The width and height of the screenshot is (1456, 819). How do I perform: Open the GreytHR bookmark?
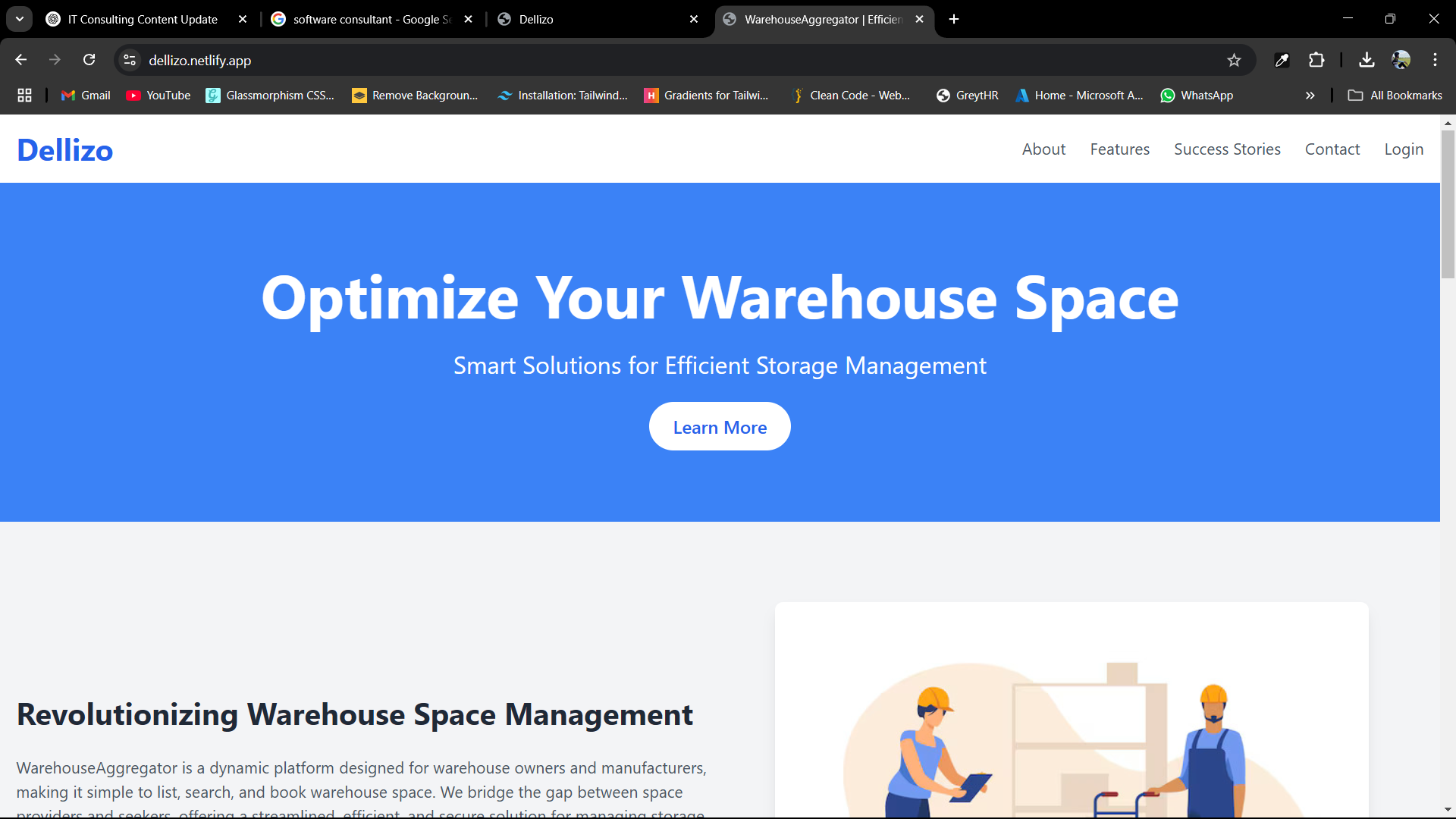(967, 95)
